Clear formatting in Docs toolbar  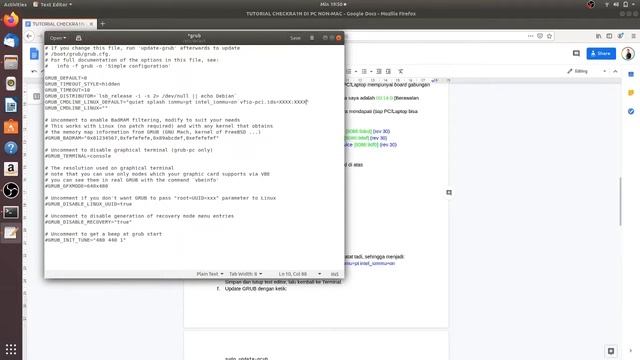point(401,71)
